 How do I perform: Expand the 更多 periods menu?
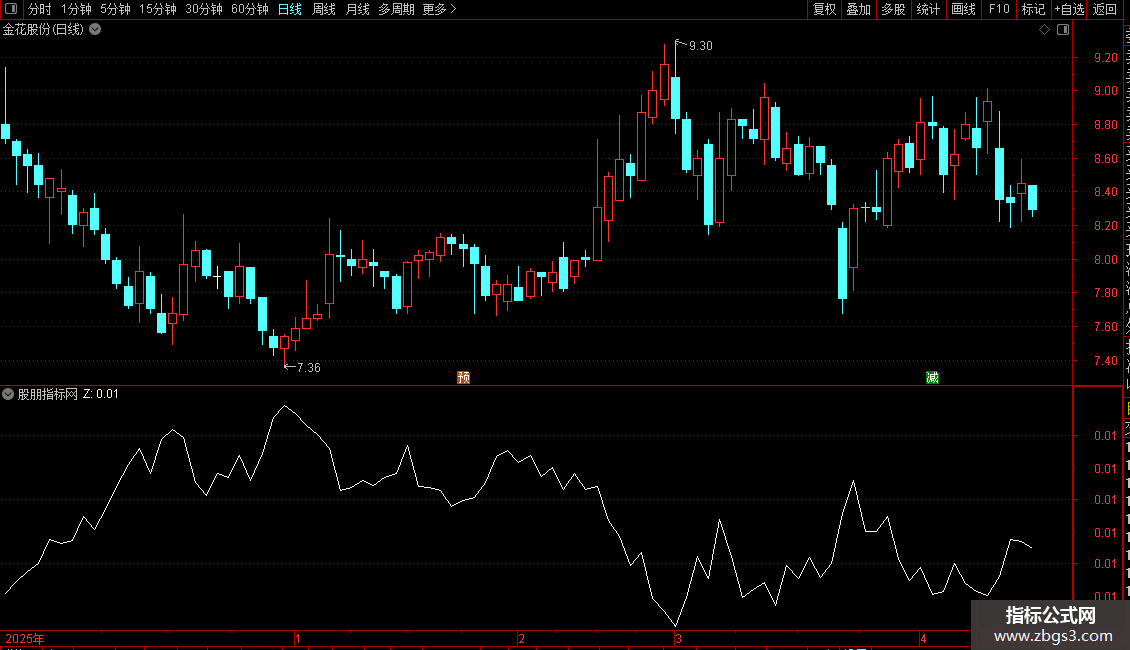pyautogui.click(x=439, y=9)
